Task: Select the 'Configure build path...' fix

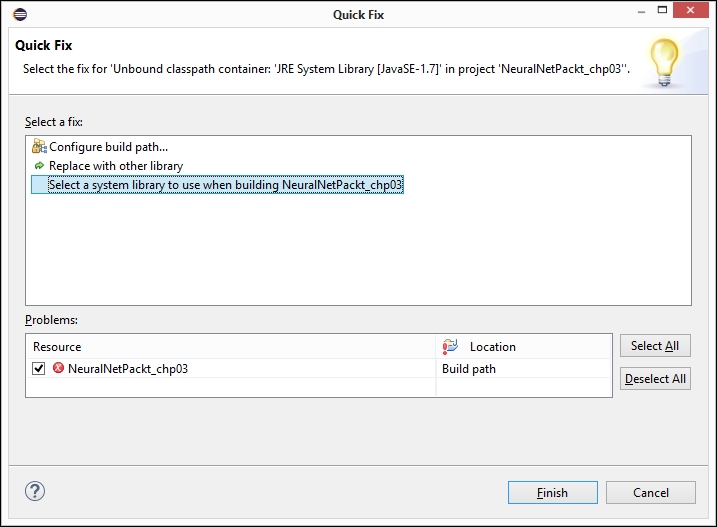Action: point(108,147)
